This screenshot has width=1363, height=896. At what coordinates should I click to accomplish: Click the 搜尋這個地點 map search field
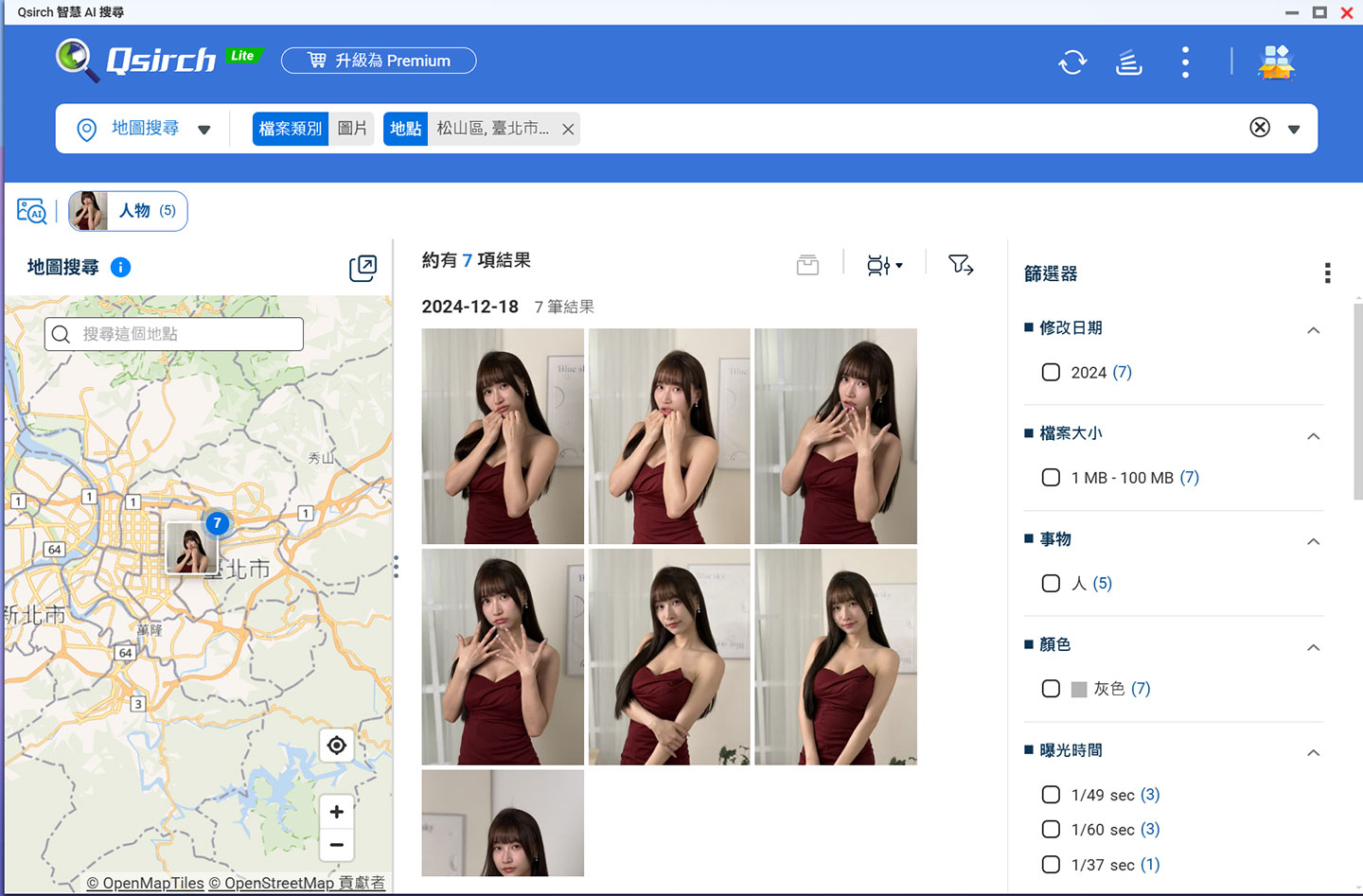coord(174,334)
